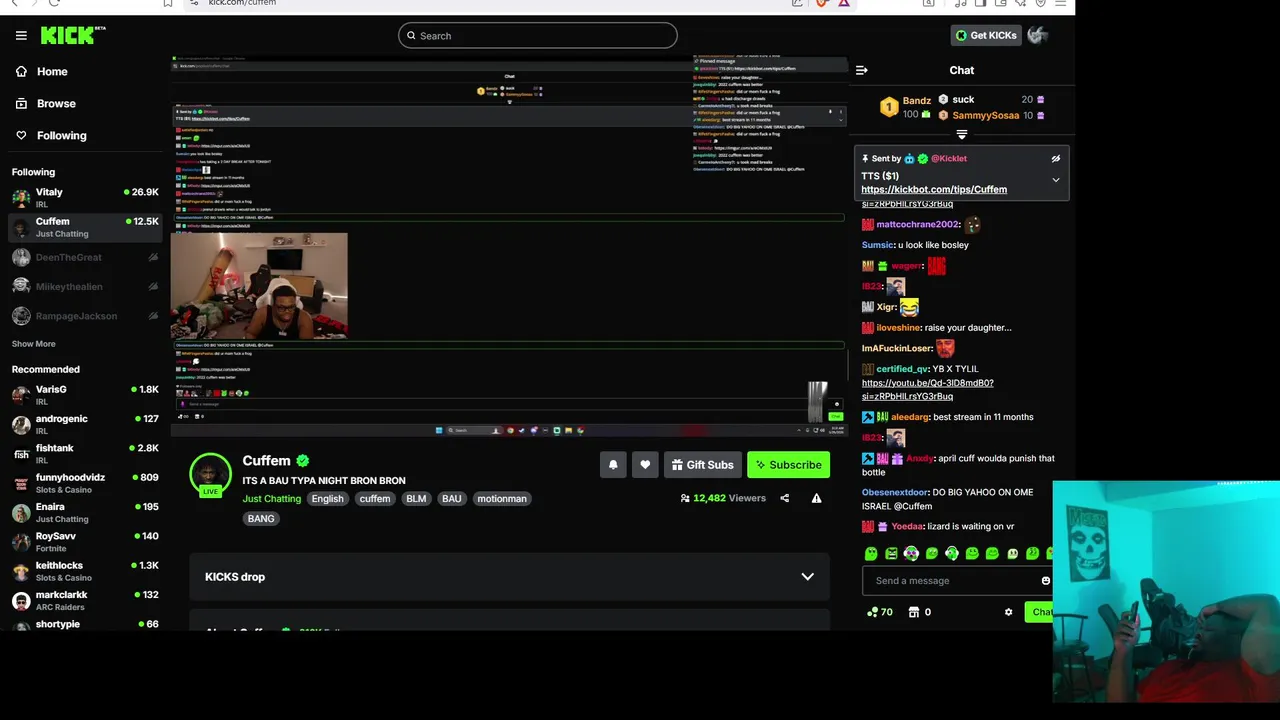Viewport: 1280px width, 720px height.
Task: Select Cuffem channel in sidebar
Action: [x=85, y=227]
